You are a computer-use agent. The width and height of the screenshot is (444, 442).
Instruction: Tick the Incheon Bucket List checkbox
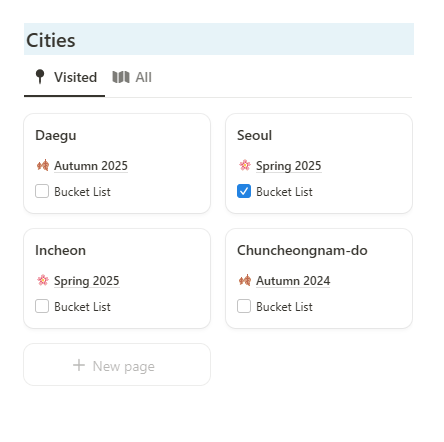pos(42,306)
